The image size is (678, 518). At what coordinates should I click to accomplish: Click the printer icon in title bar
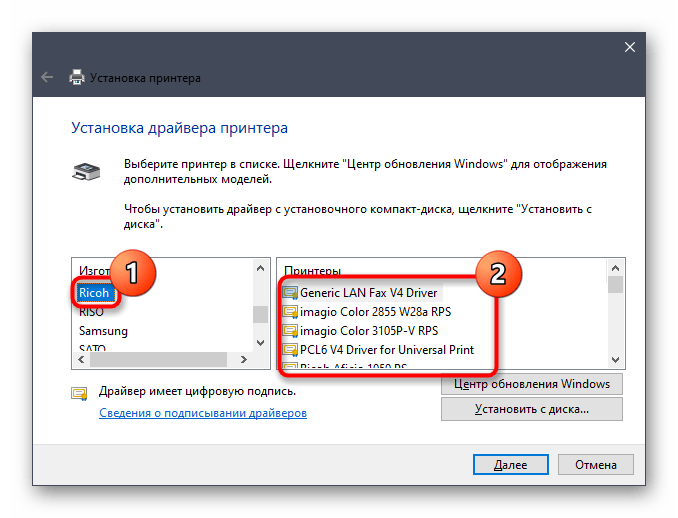(77, 77)
